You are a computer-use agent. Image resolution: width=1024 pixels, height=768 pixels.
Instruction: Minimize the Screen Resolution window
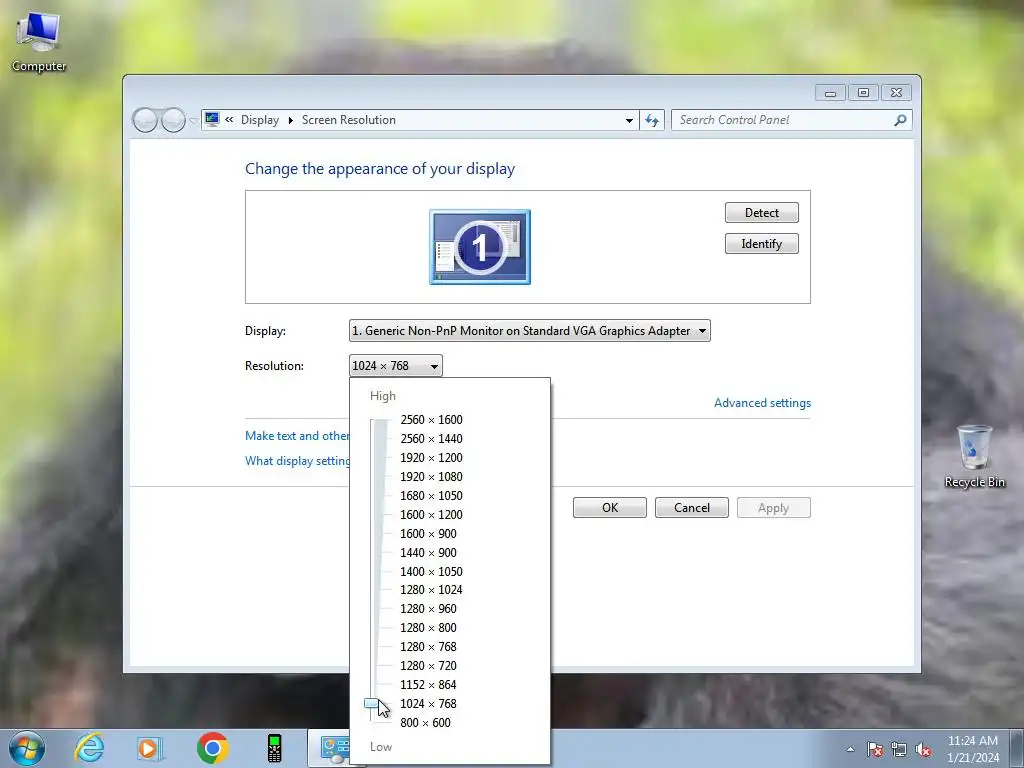830,93
